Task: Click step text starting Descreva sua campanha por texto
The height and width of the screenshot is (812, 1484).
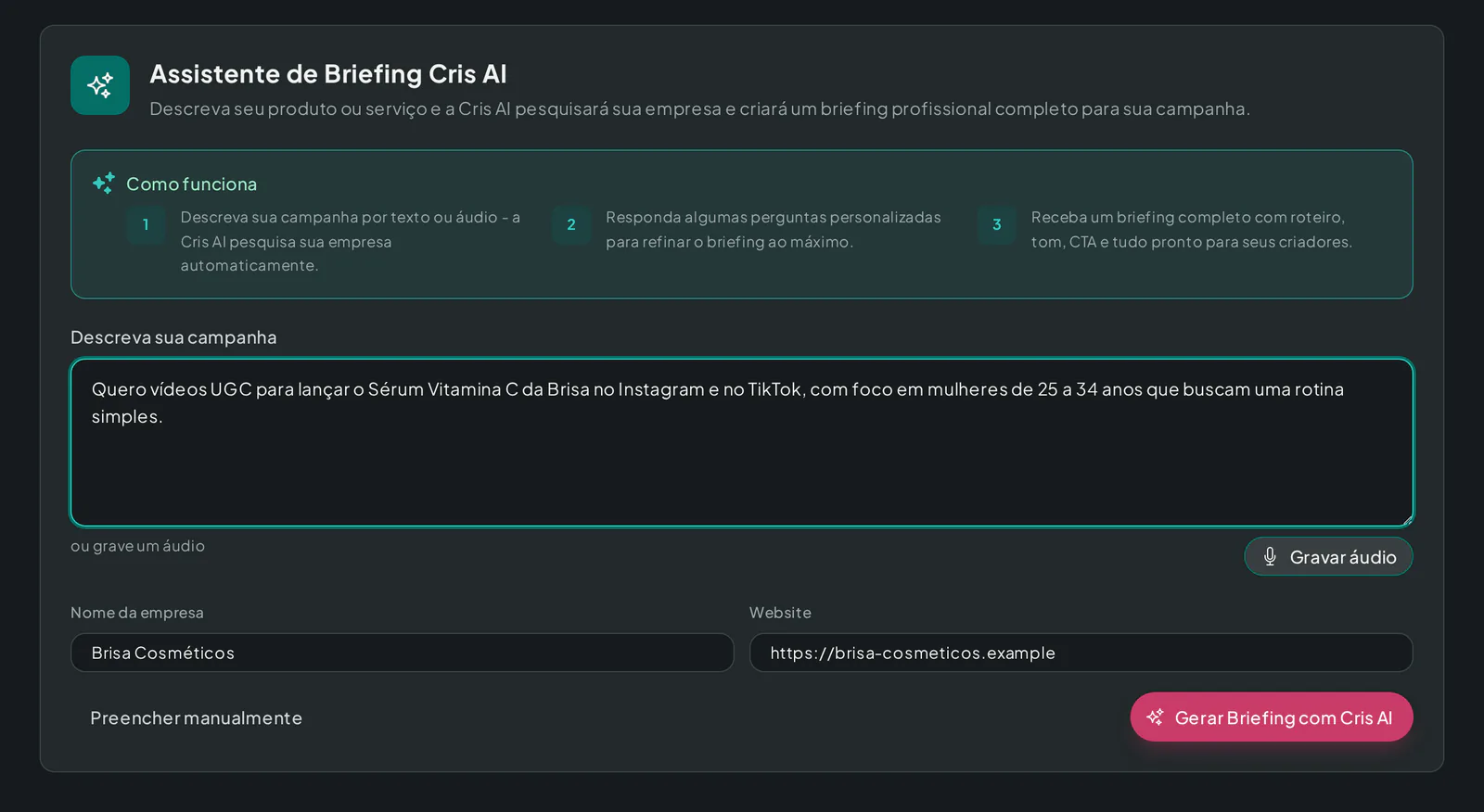Action: 351,241
